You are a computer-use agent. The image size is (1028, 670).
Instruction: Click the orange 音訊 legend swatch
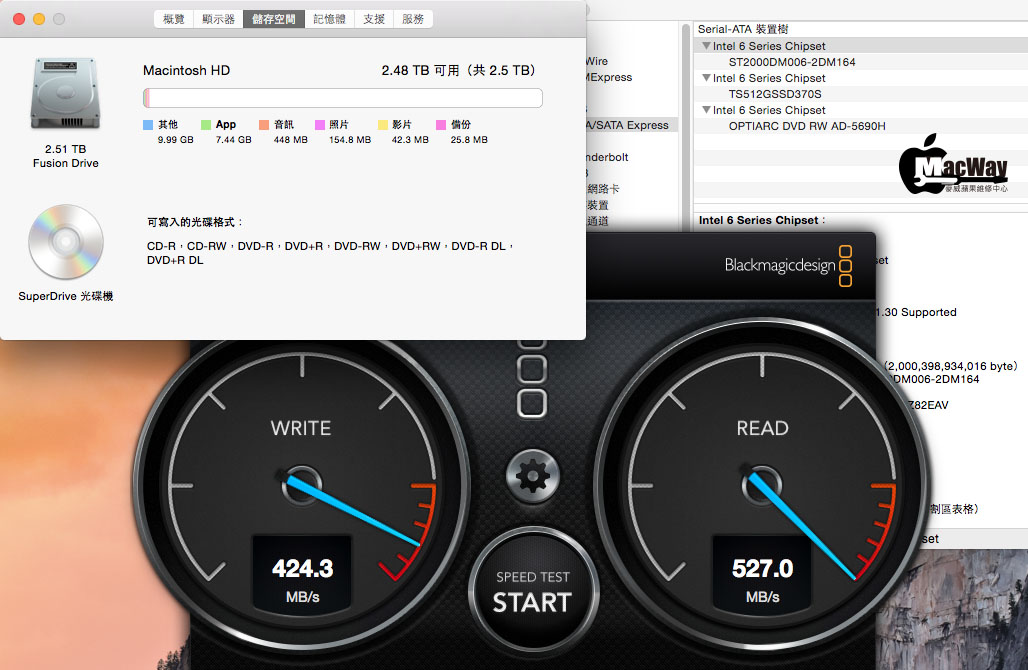[264, 125]
